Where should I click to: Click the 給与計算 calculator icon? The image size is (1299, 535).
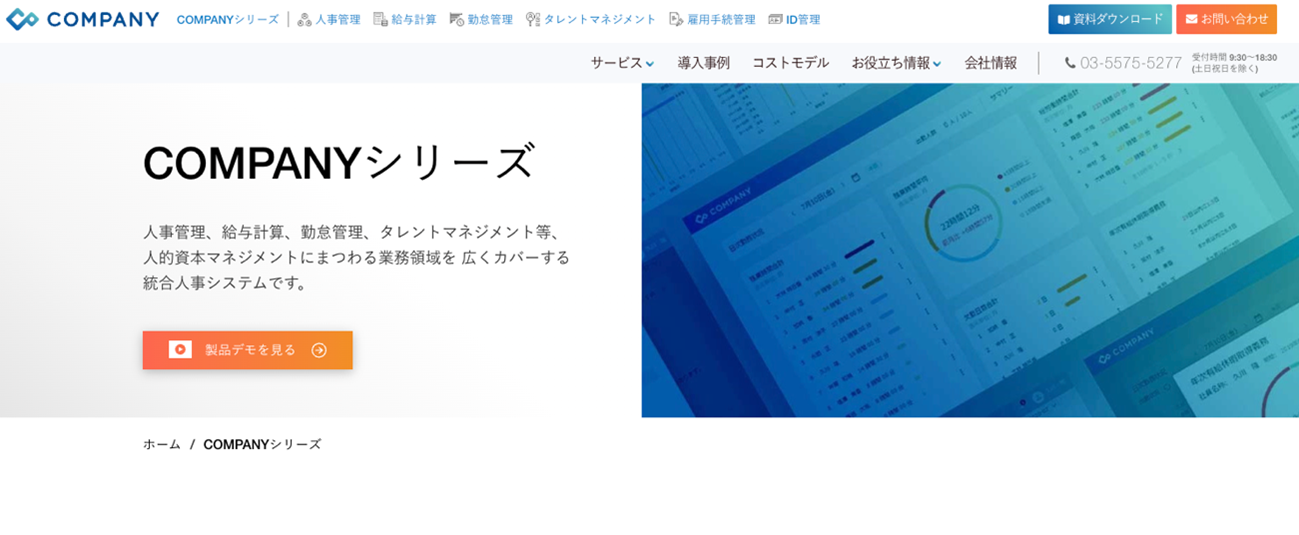pyautogui.click(x=380, y=19)
